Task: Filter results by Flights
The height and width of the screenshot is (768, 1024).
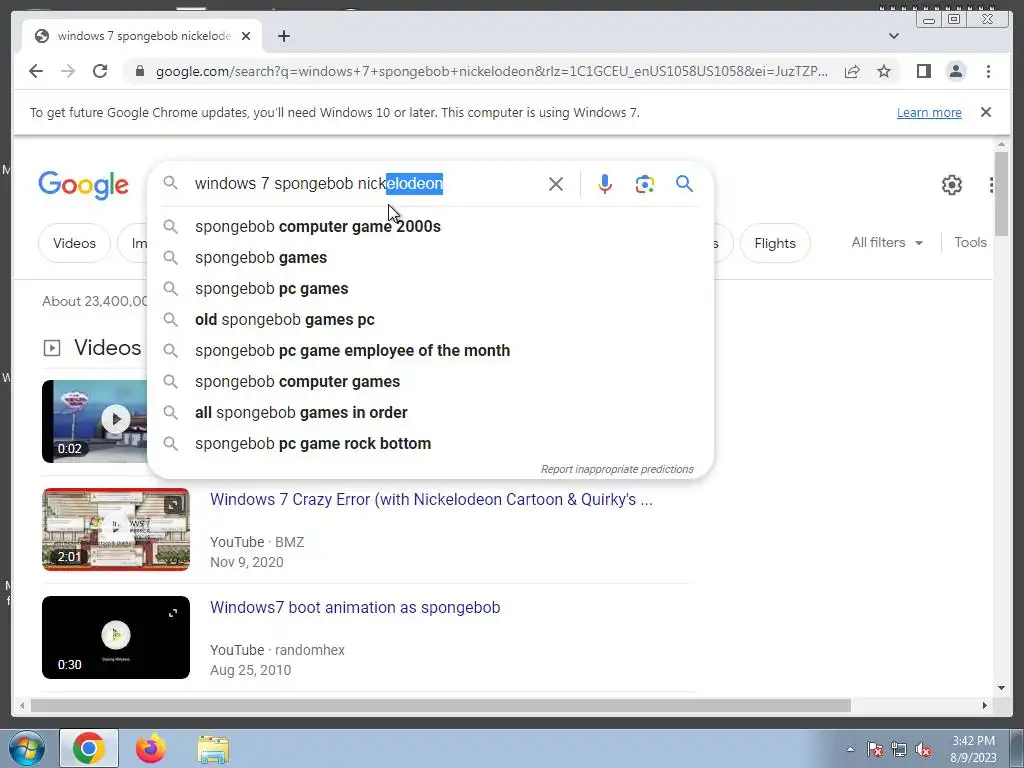Action: 775,243
